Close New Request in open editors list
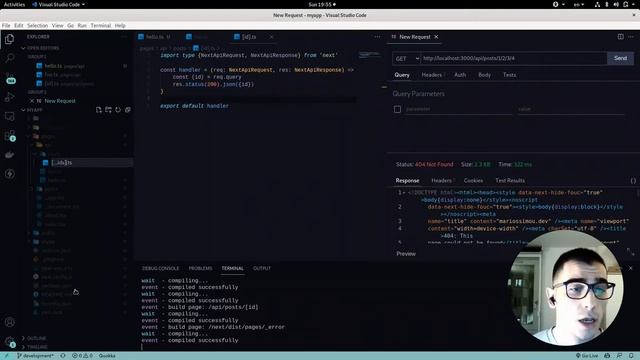Screen dimensions: 640x360 coord(32,101)
